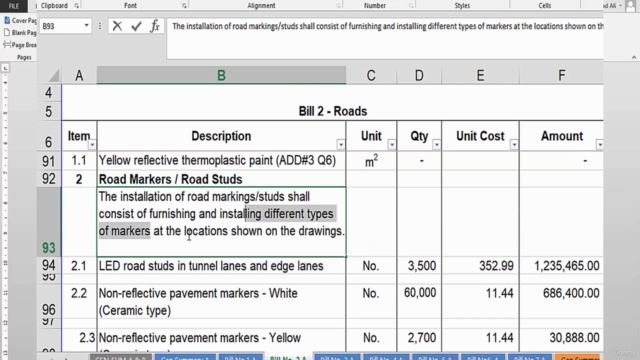Click the 'Unit Cost' header cell
The width and height of the screenshot is (640, 360).
[x=480, y=136]
